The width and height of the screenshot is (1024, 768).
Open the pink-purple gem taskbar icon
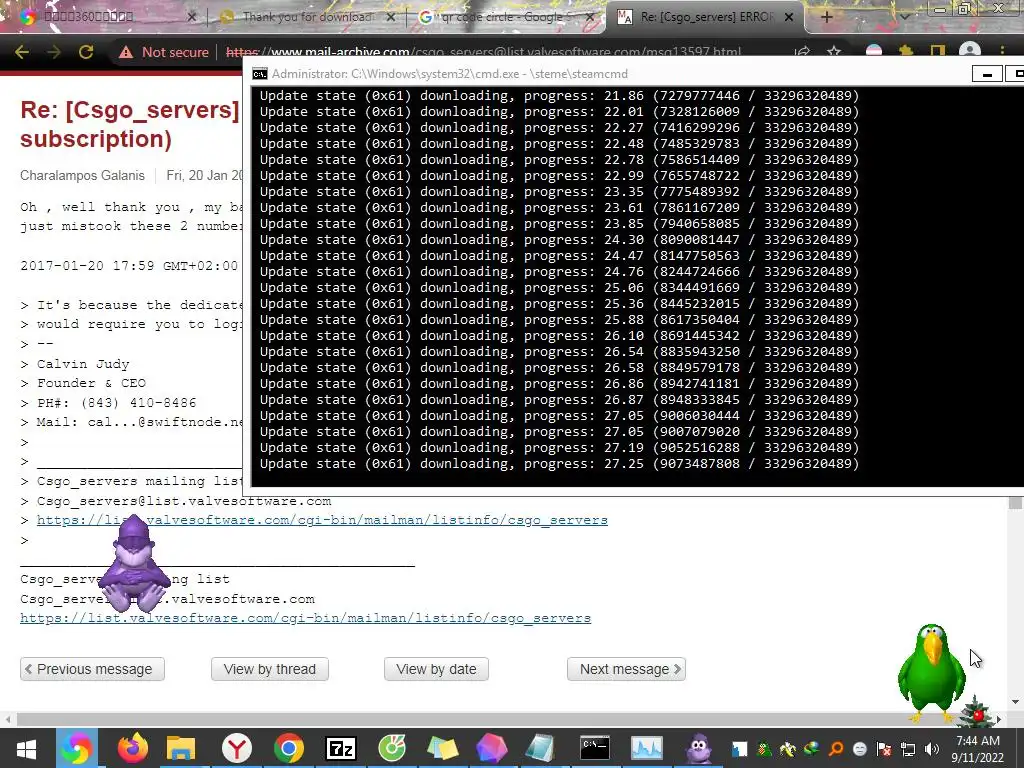(492, 748)
